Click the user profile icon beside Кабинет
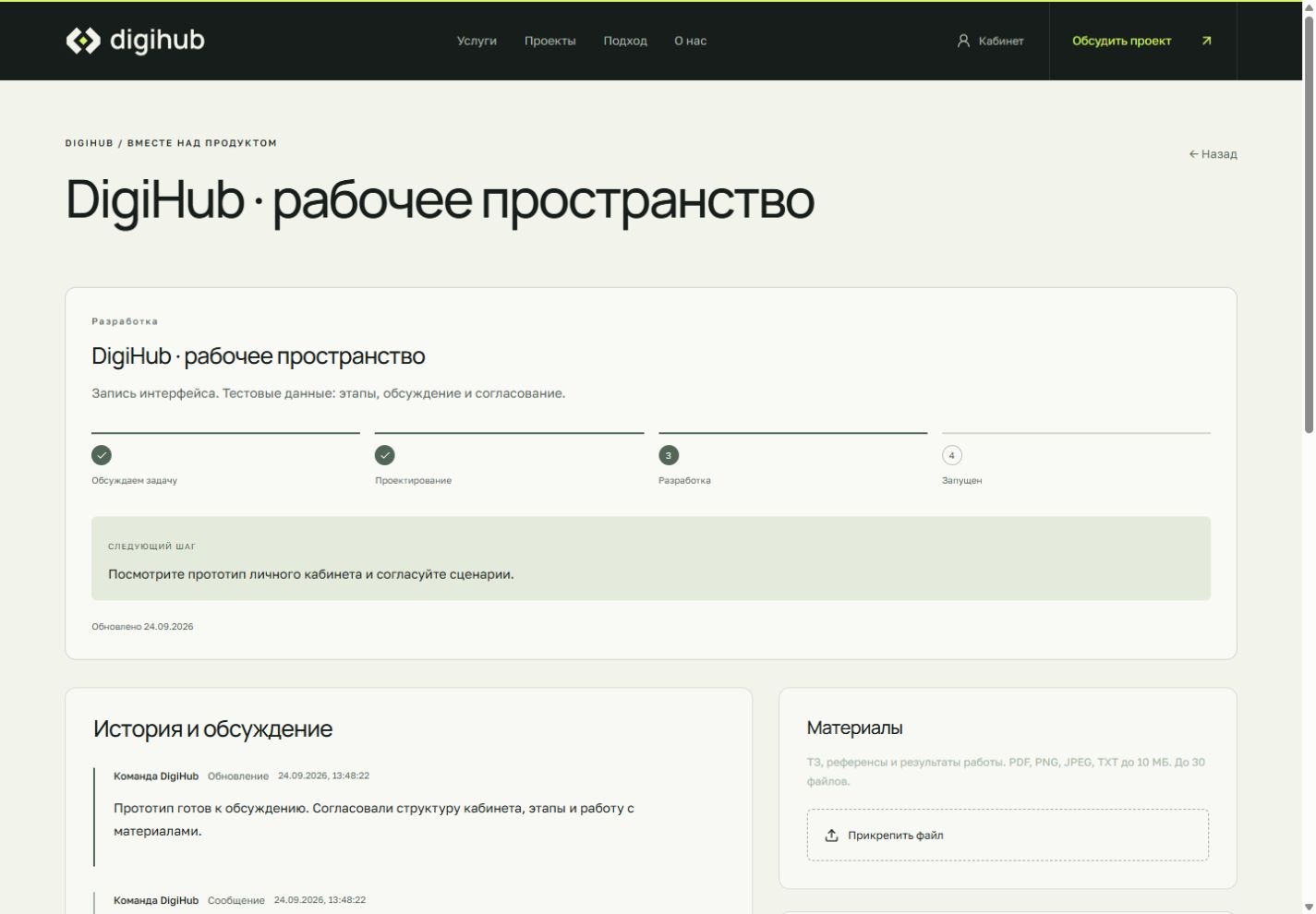The width and height of the screenshot is (1316, 914). 963,41
